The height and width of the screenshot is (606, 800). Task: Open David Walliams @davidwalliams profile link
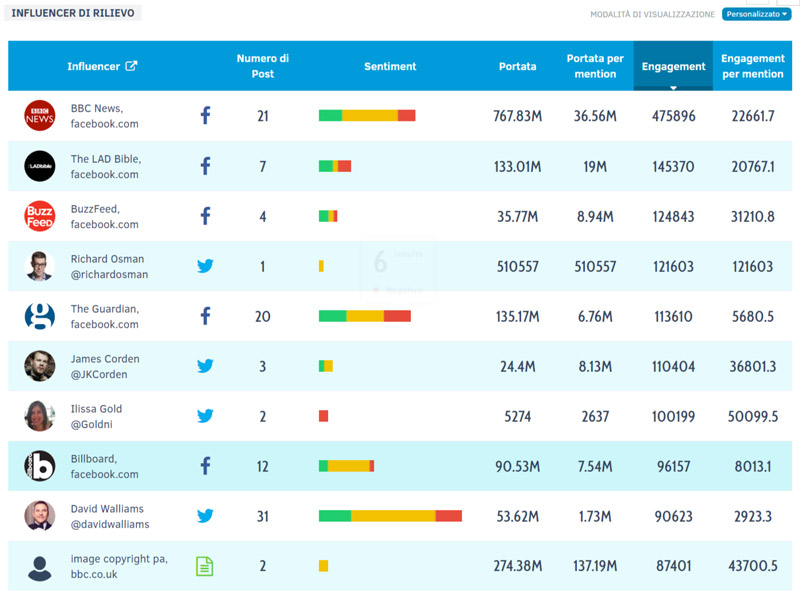pyautogui.click(x=110, y=516)
